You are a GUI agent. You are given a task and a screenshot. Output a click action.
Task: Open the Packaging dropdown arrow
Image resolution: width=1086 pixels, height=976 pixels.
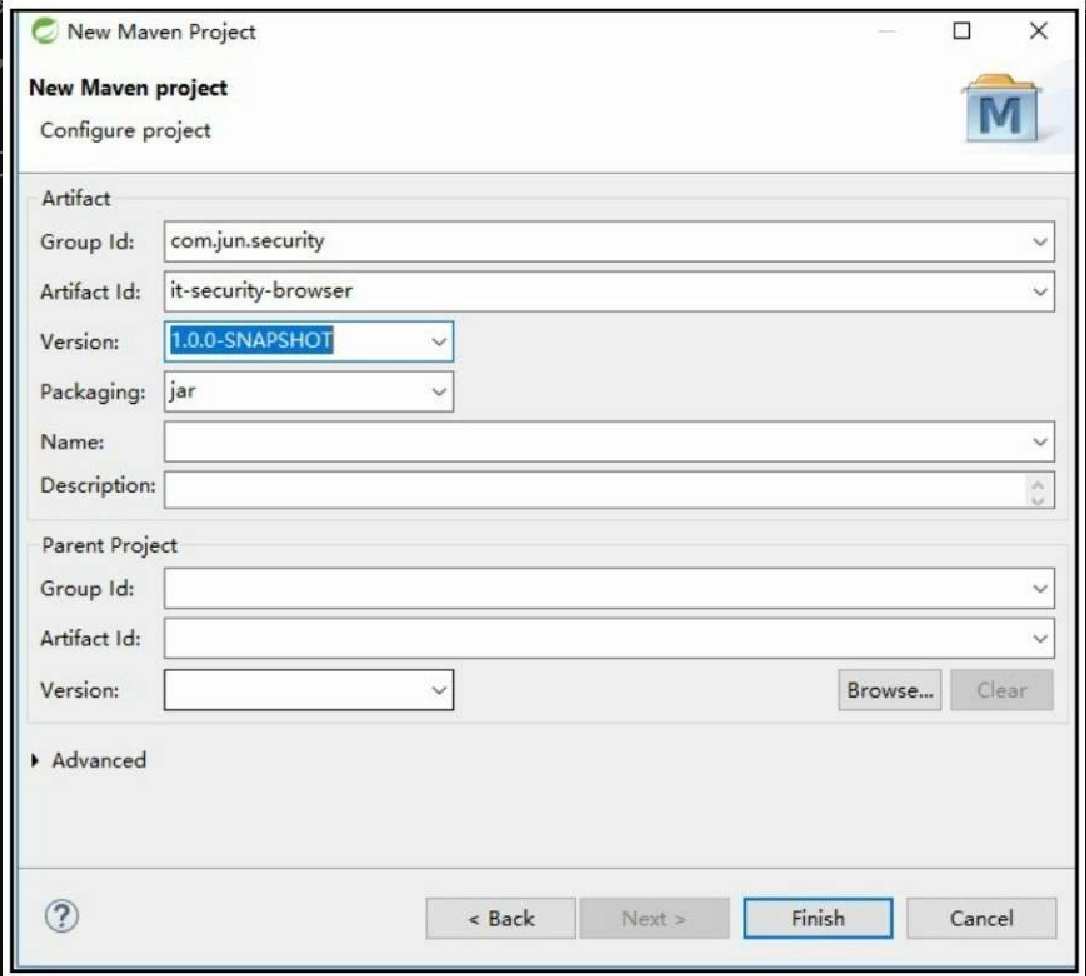click(438, 391)
